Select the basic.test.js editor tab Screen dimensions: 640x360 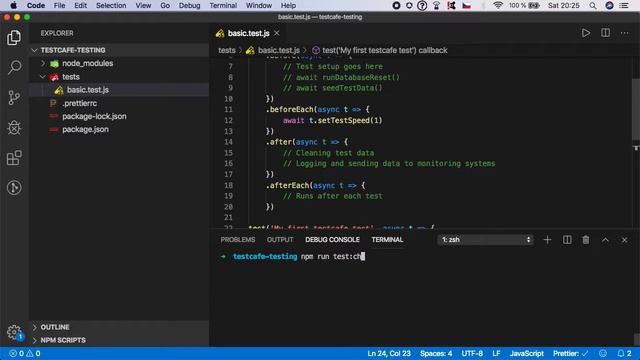248,33
